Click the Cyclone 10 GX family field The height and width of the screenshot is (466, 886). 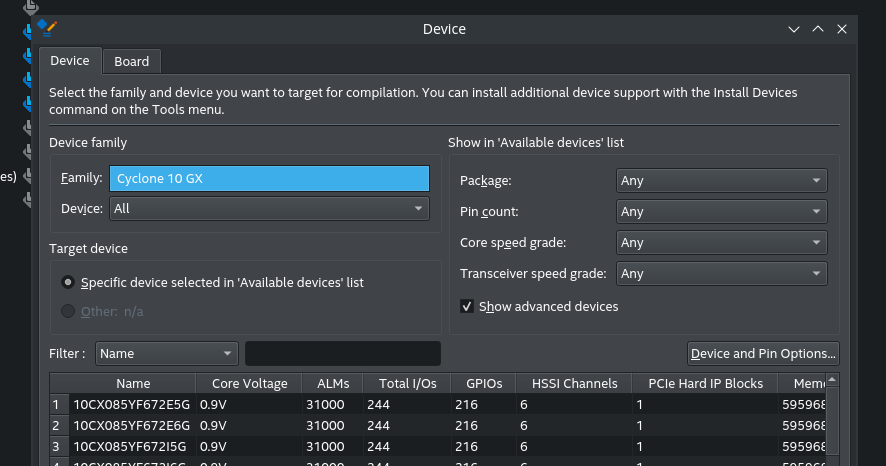269,178
